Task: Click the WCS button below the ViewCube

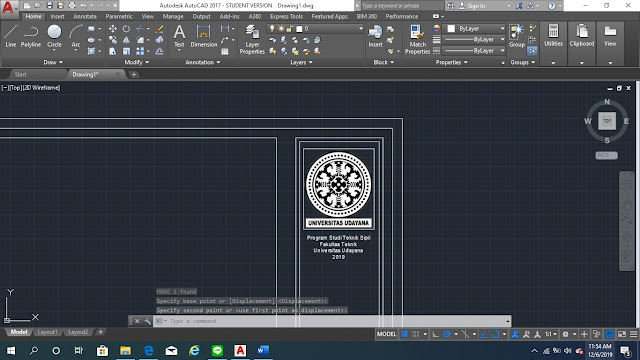Action: click(606, 155)
